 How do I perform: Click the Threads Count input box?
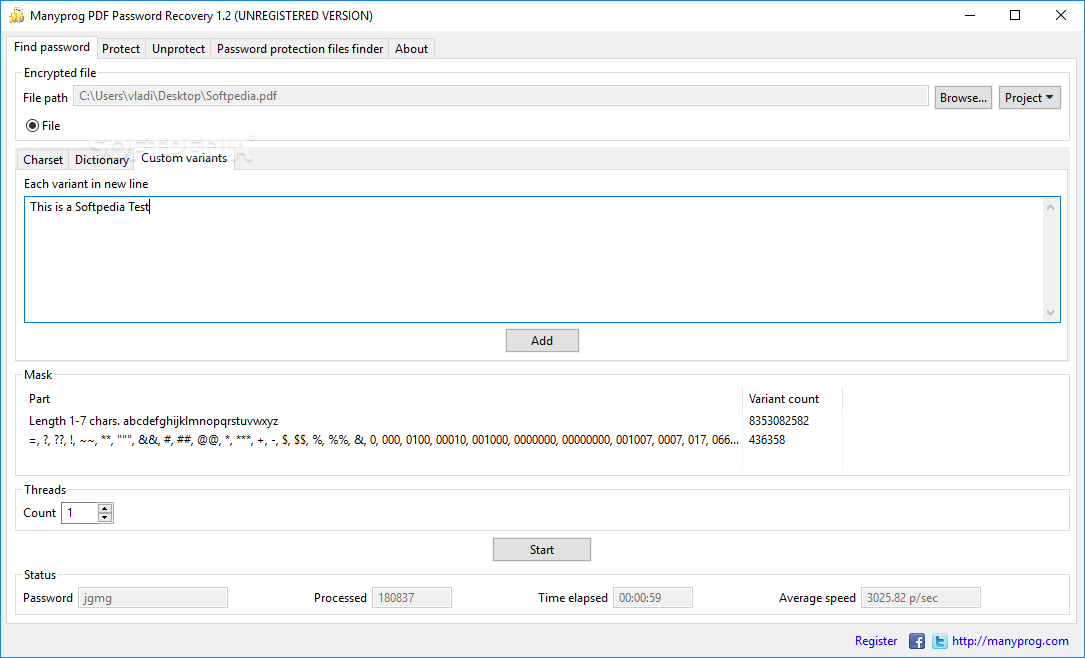pyautogui.click(x=80, y=513)
